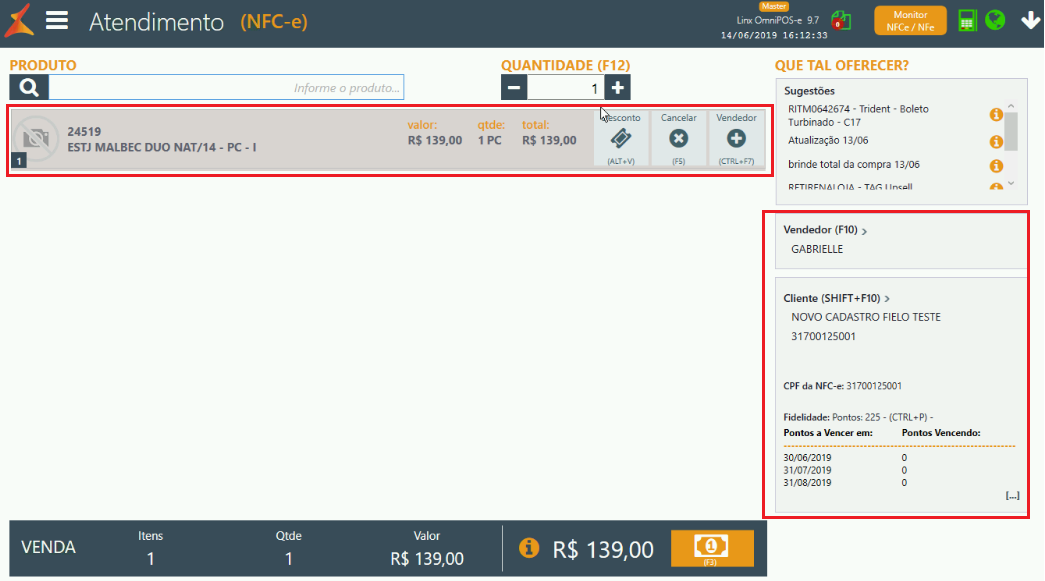Viewport: 1045px width, 581px height.
Task: Click seller name GABRIELLE
Action: 817,249
